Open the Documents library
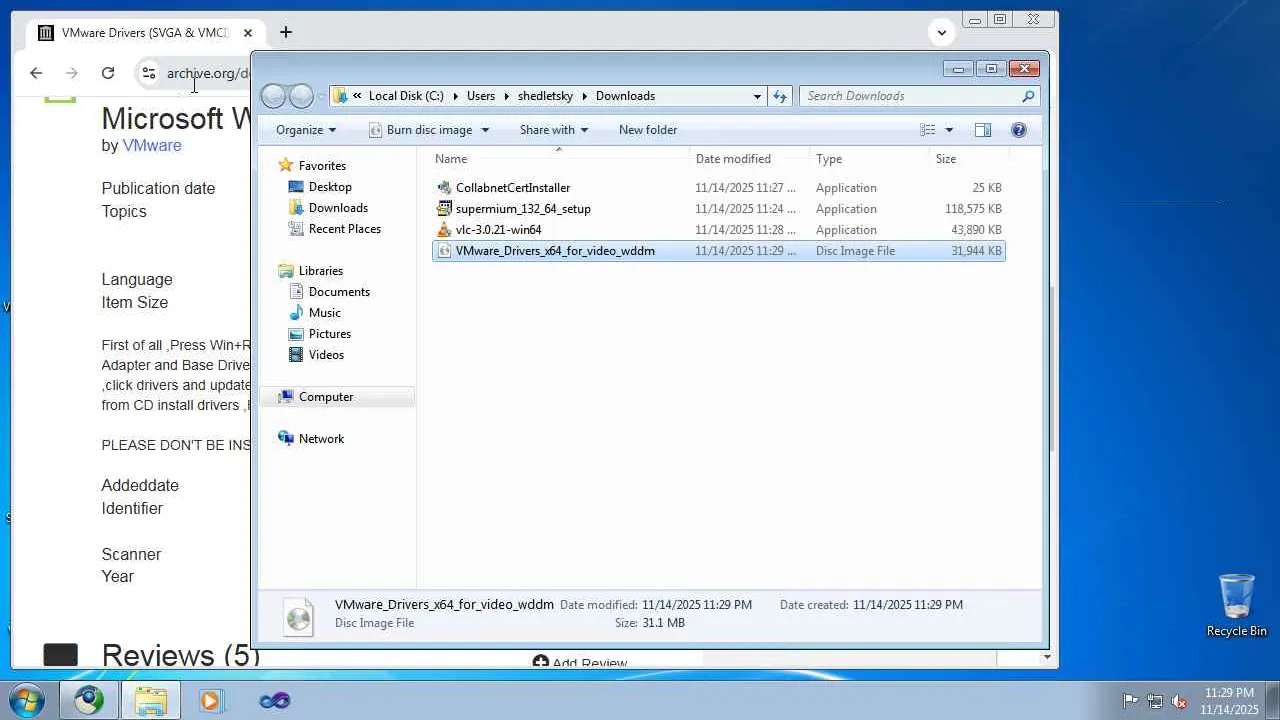 tap(339, 292)
